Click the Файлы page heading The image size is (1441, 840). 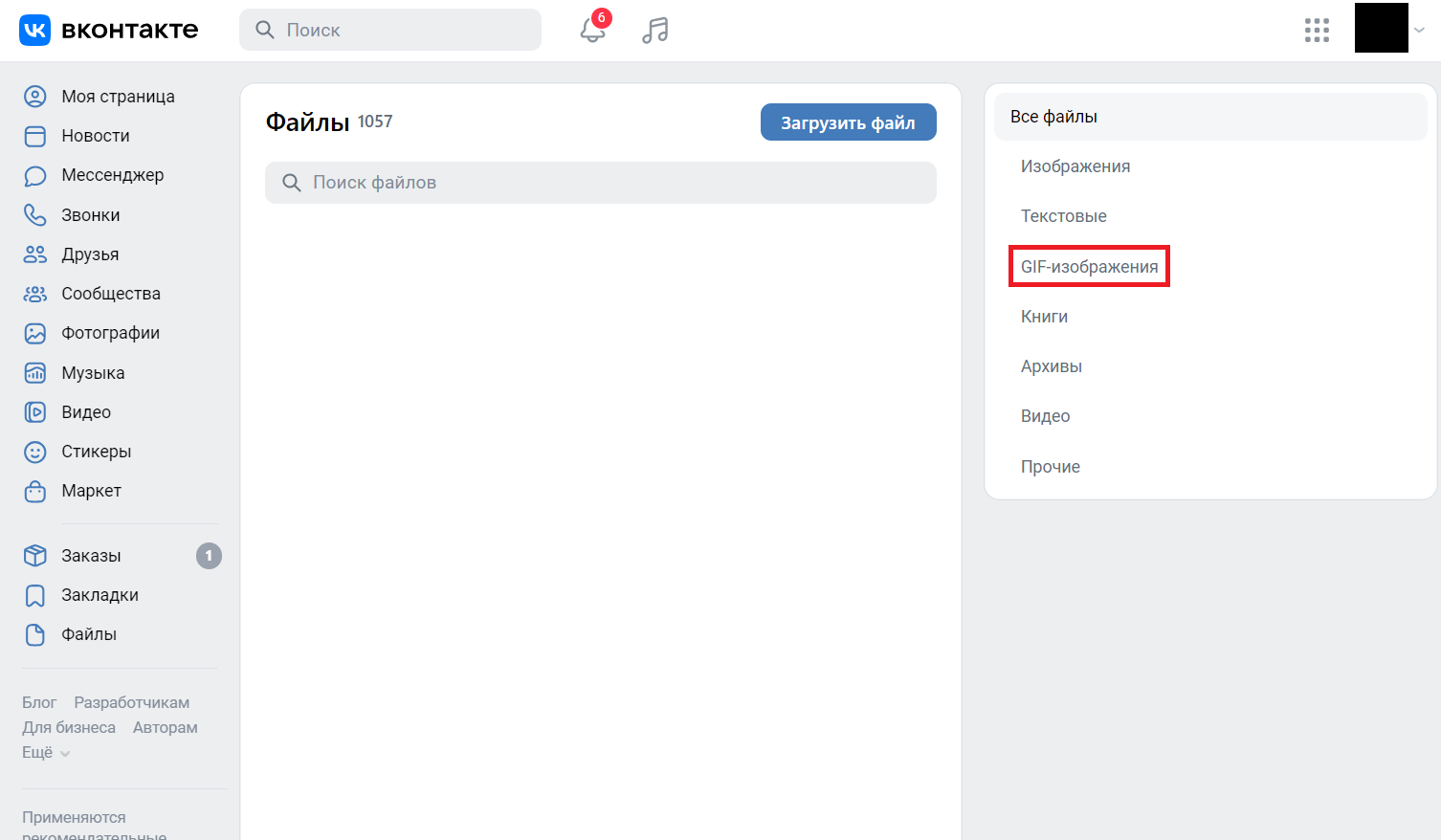coord(307,122)
